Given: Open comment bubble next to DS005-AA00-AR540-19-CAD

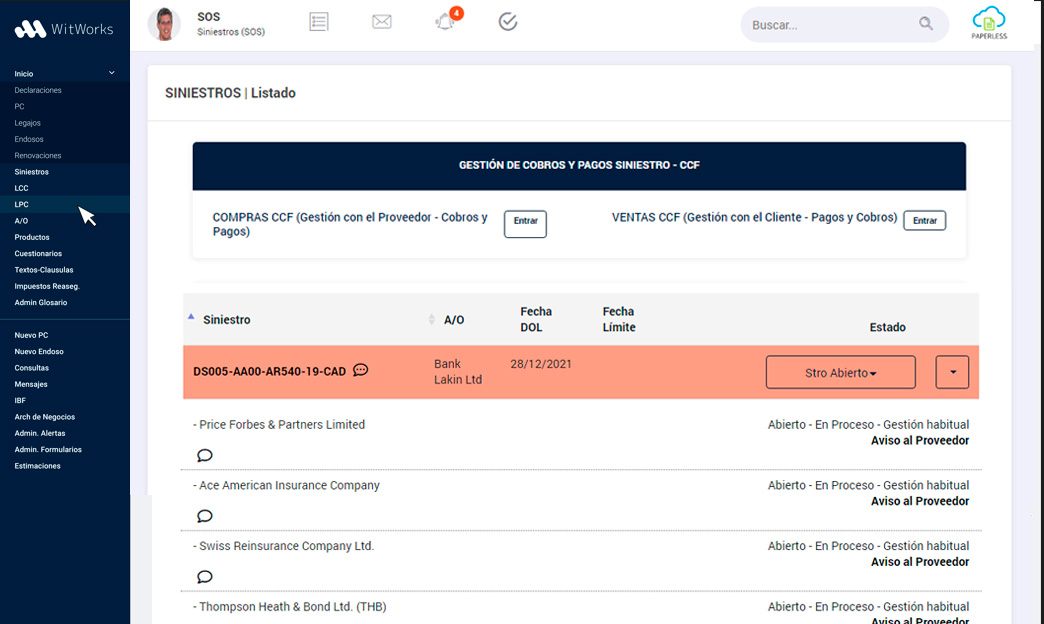Looking at the screenshot, I should 361,370.
